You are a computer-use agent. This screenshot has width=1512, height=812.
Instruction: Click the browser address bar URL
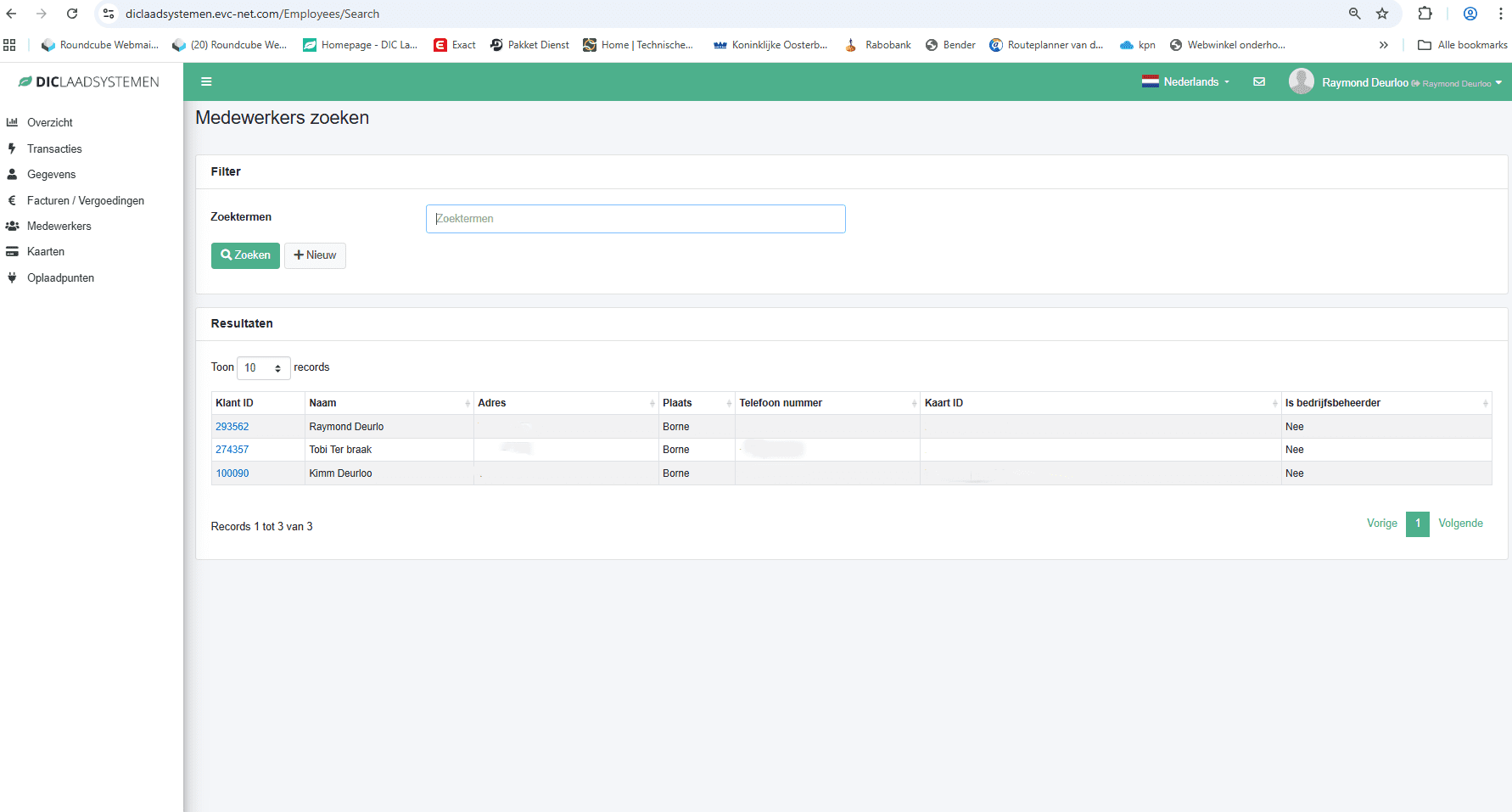coord(252,14)
